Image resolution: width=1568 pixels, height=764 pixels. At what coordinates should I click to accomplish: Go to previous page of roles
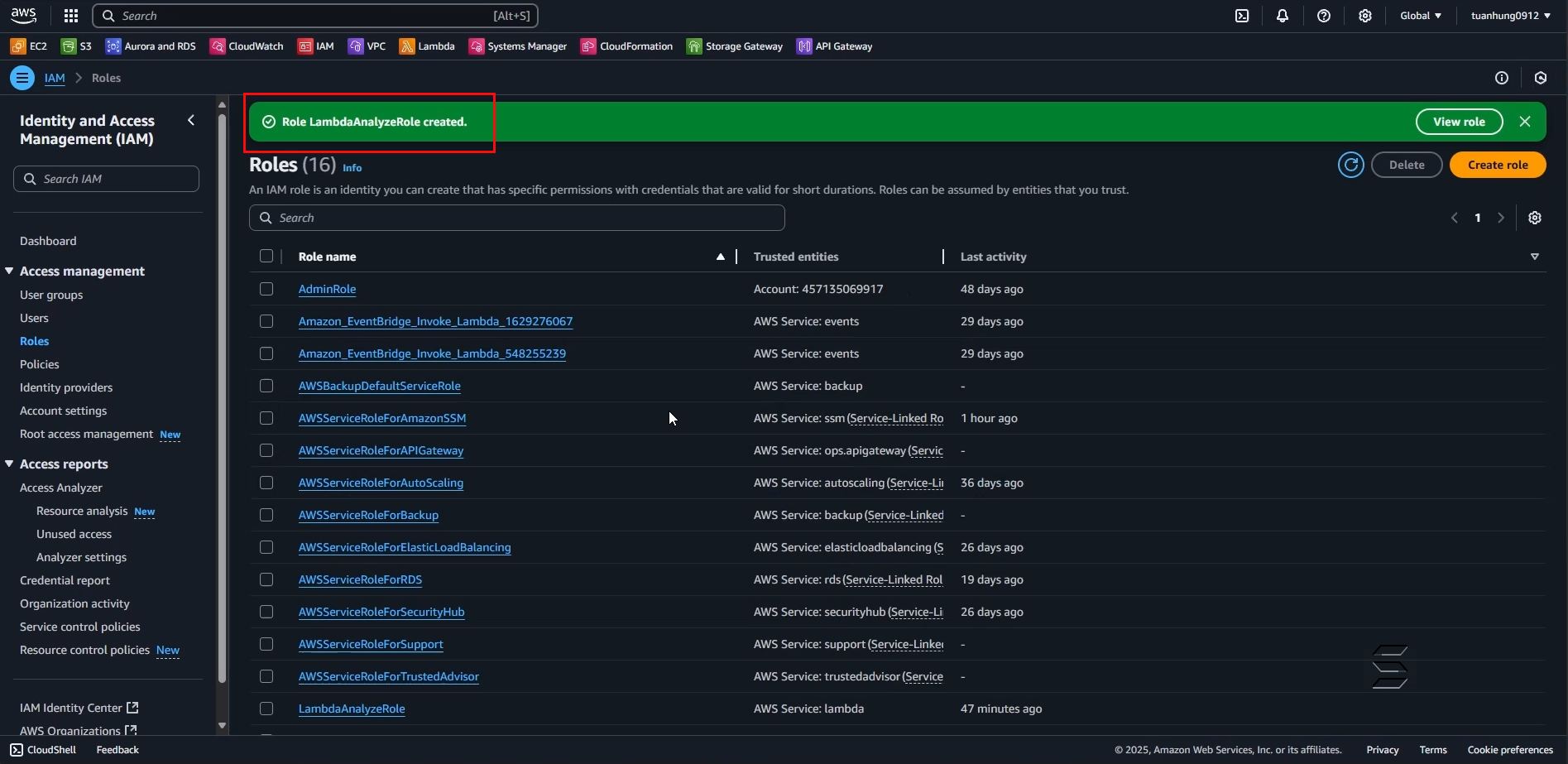coord(1455,218)
